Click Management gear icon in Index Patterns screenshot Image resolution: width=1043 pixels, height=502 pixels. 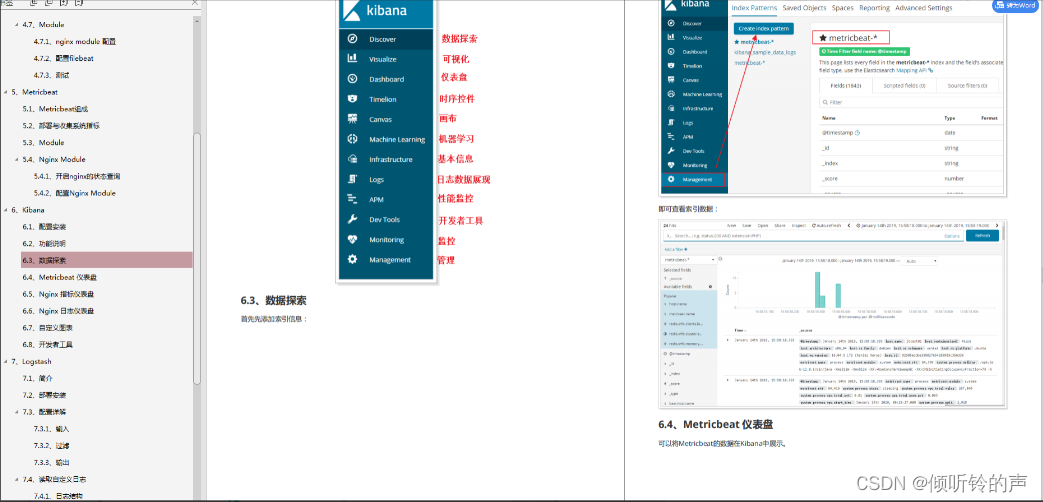670,180
